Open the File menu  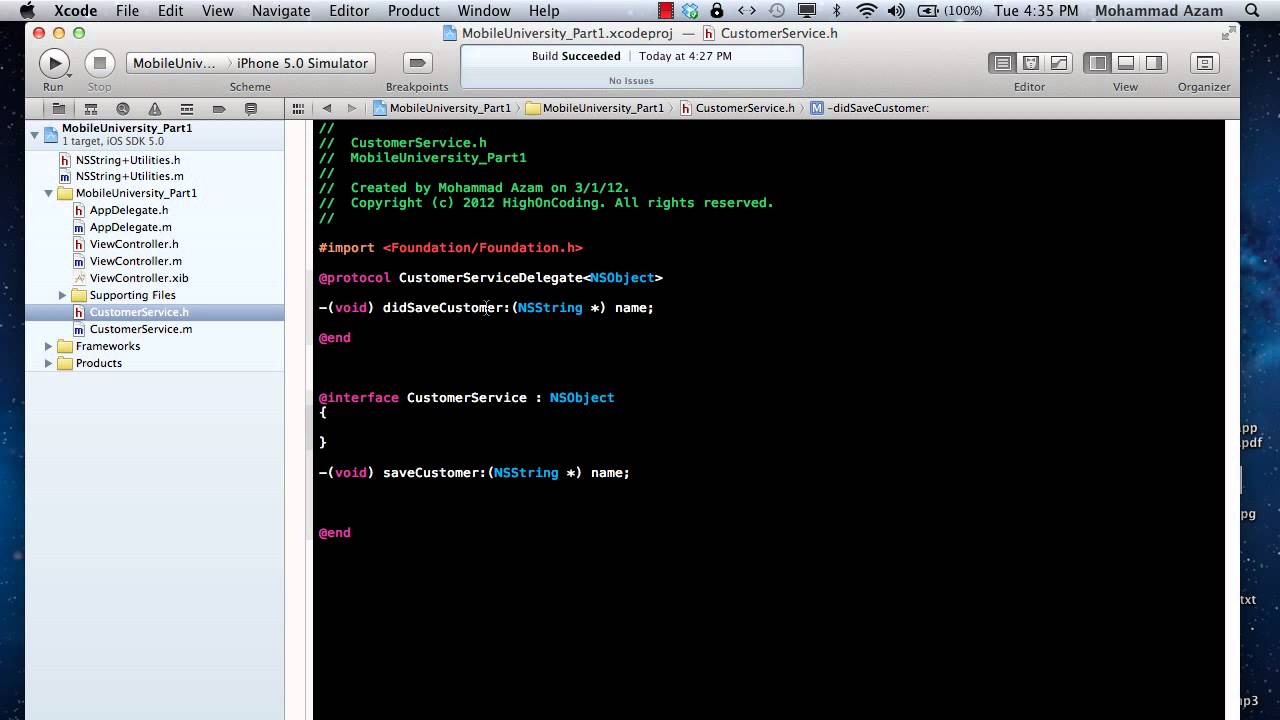click(127, 11)
